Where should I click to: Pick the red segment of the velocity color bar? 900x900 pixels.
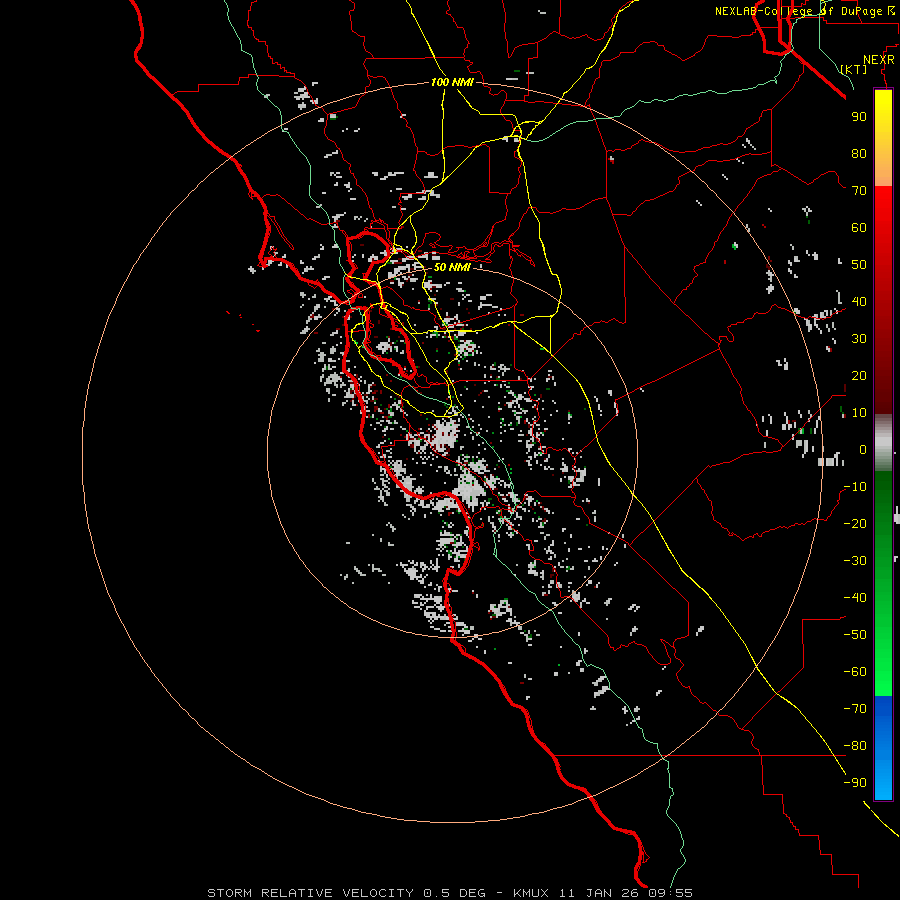coord(883,300)
